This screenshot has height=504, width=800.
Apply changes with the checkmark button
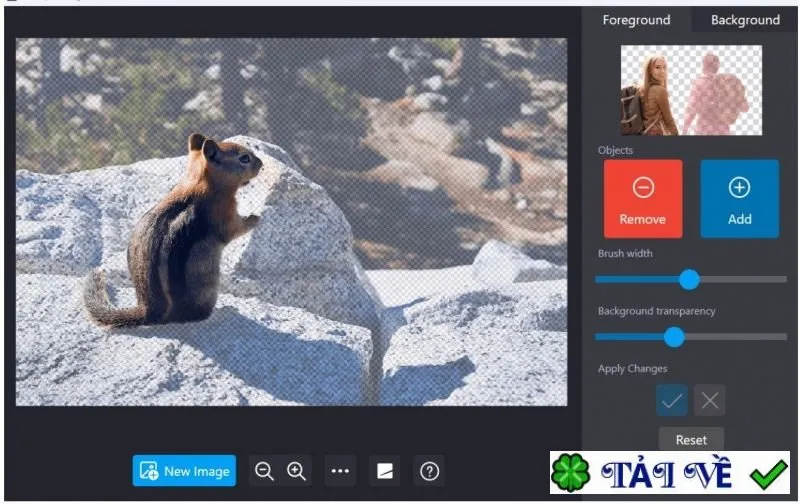click(x=672, y=400)
